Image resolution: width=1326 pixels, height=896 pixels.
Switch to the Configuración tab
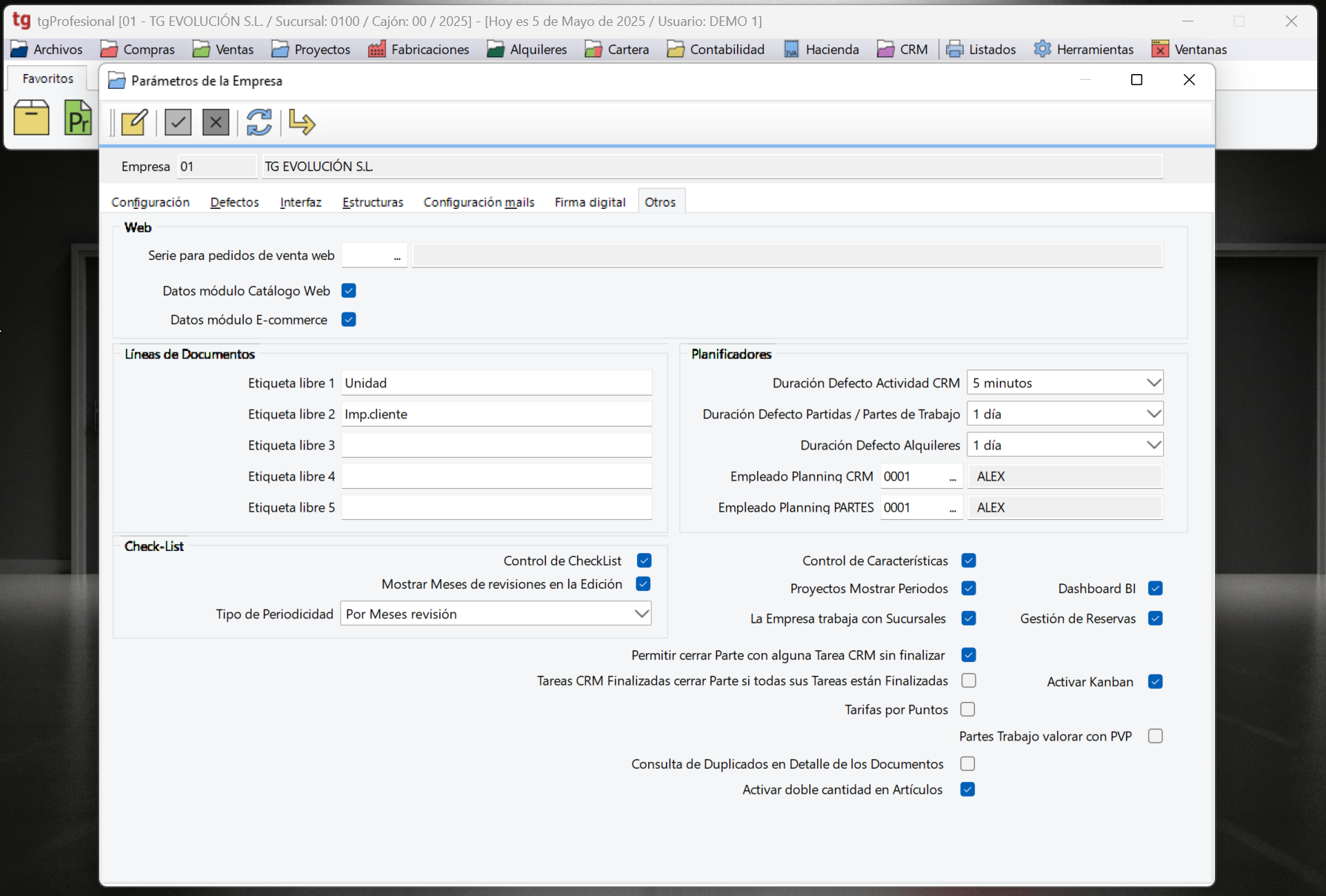pos(150,202)
